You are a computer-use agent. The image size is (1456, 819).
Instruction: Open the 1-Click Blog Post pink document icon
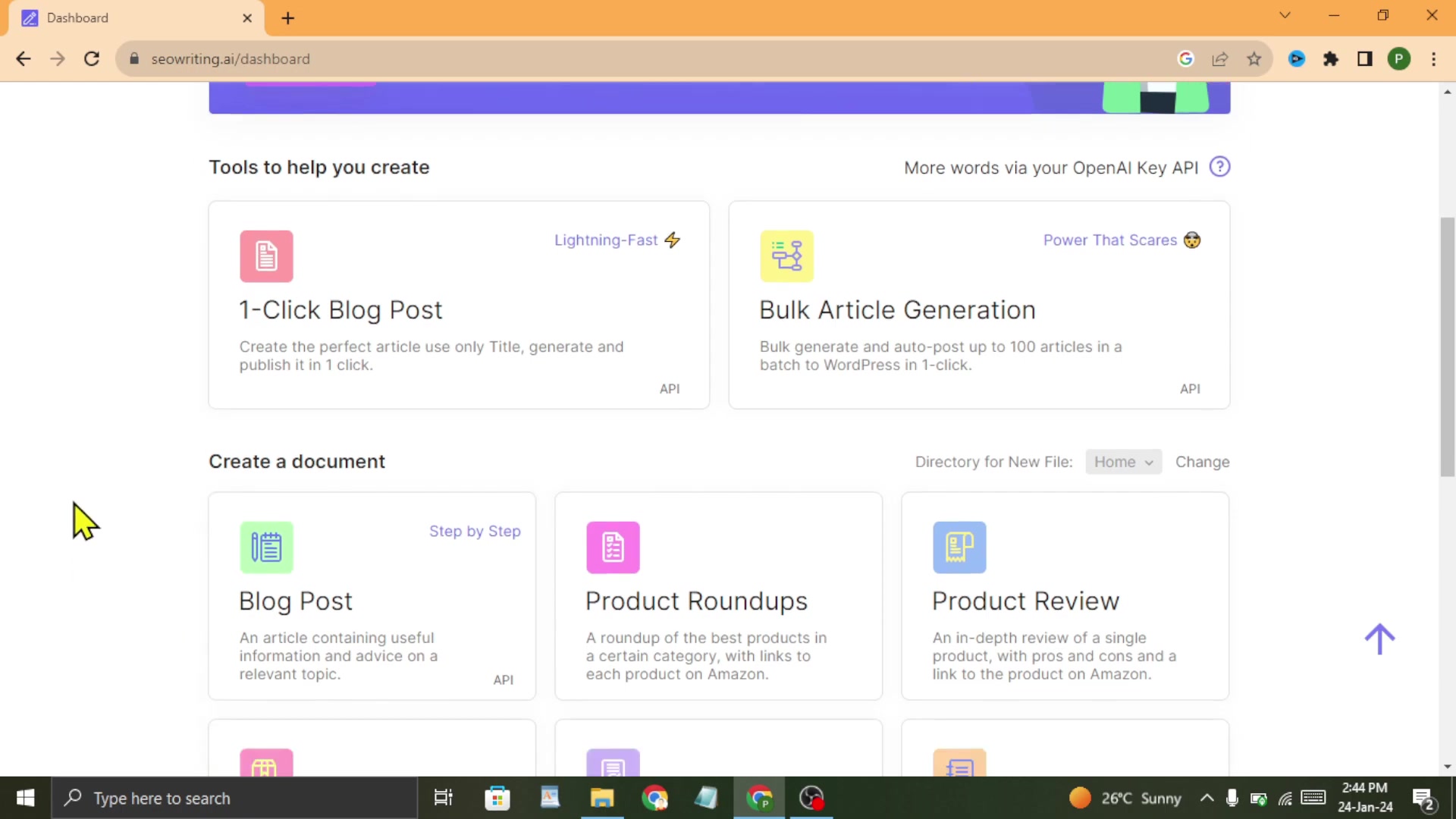point(266,256)
